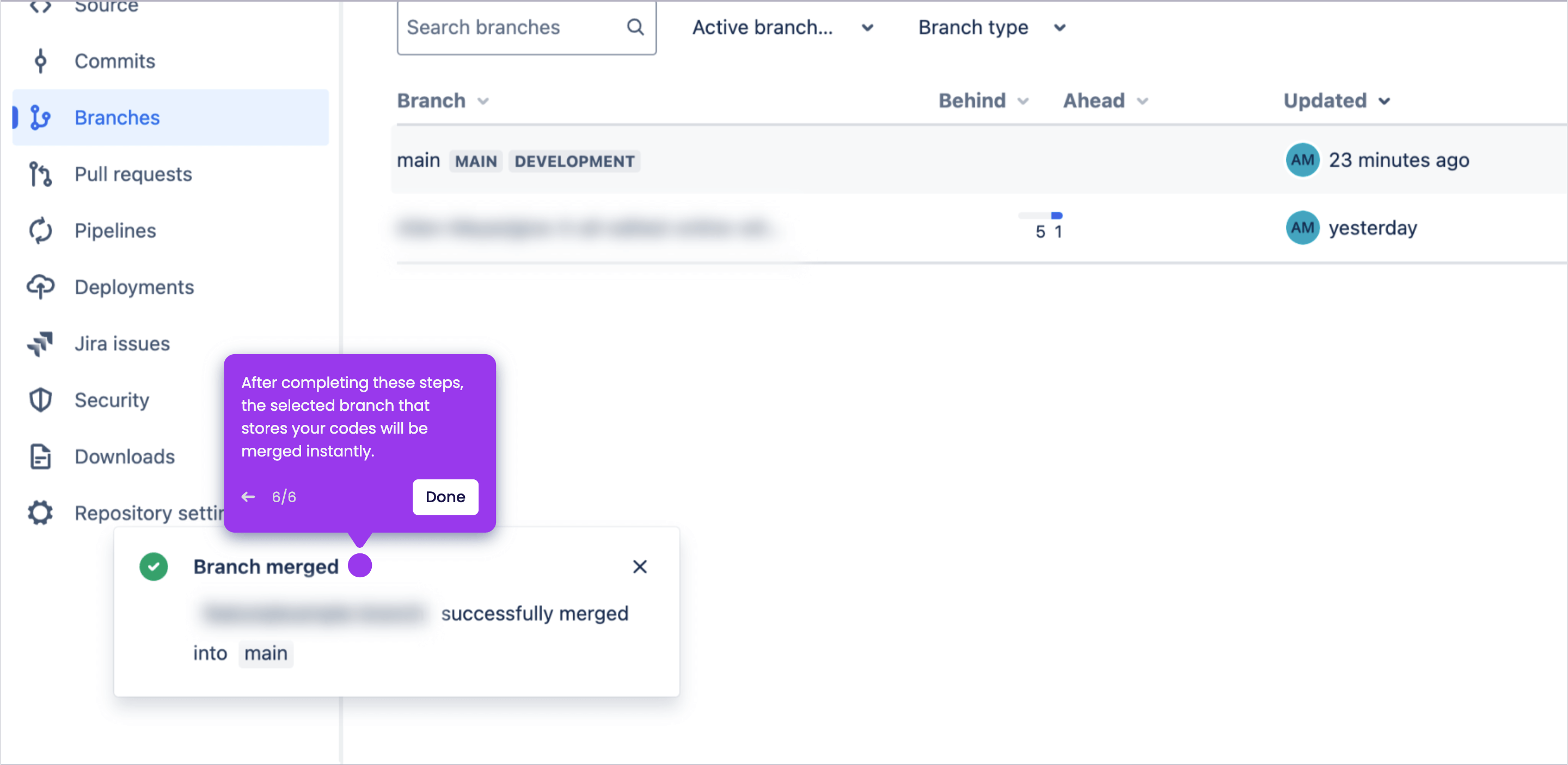Click the green success check icon

point(154,566)
